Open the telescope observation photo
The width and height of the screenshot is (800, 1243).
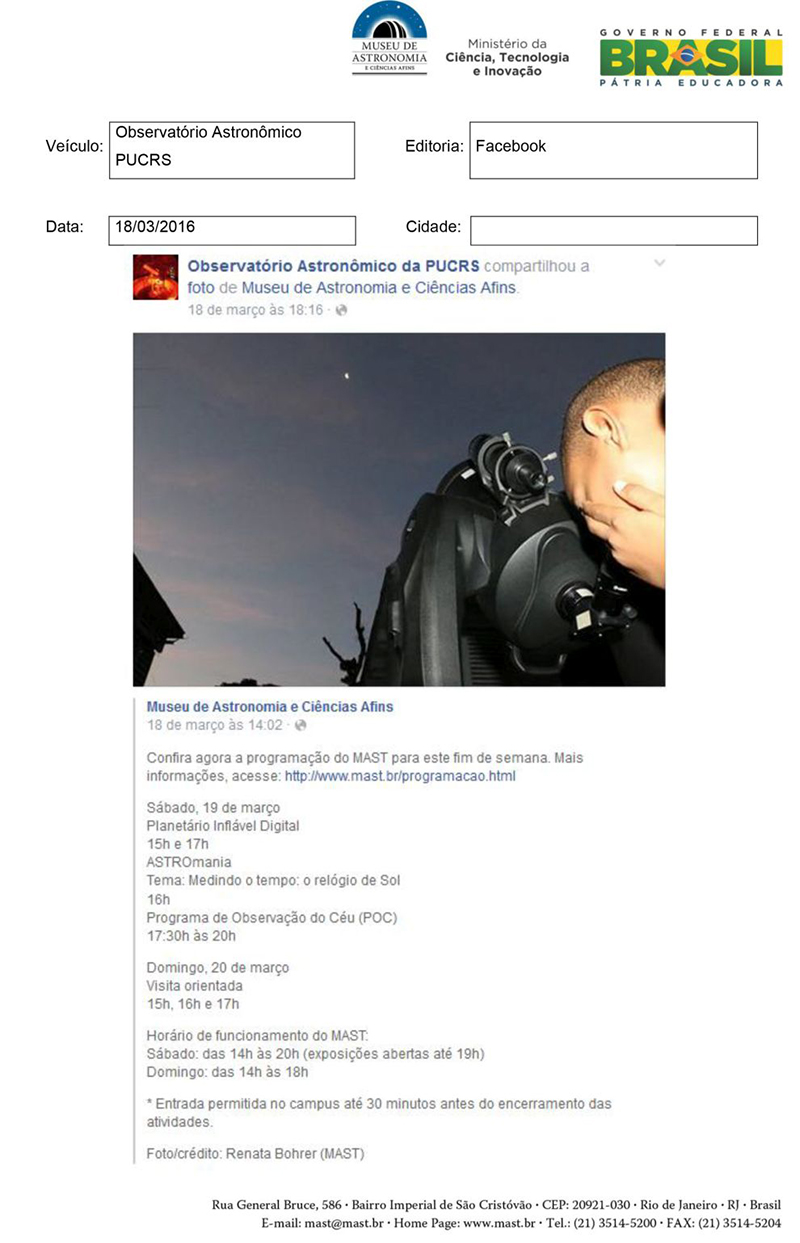click(399, 509)
